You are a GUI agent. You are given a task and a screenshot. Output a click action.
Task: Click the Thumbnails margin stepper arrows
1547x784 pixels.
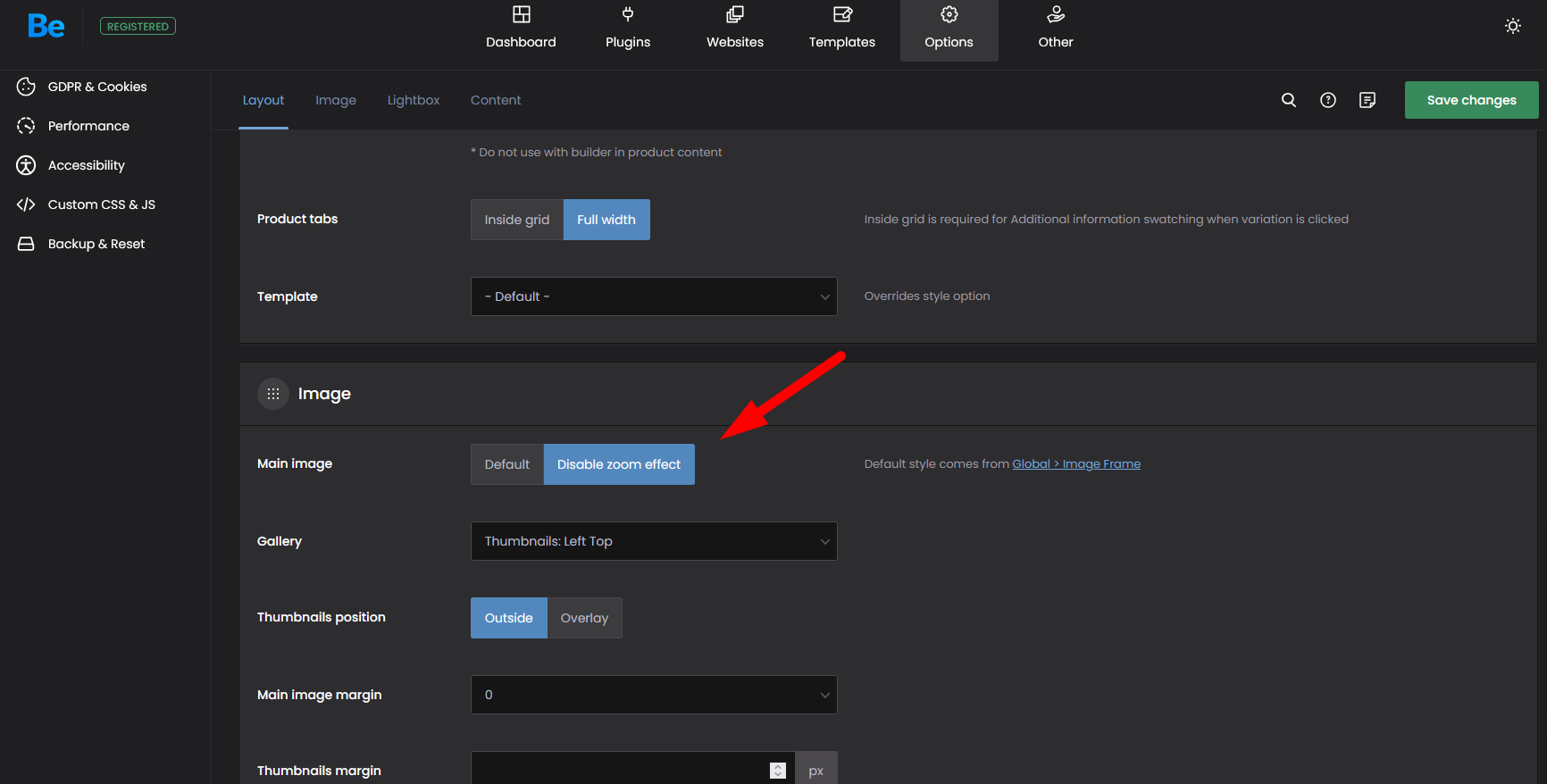[x=778, y=771]
